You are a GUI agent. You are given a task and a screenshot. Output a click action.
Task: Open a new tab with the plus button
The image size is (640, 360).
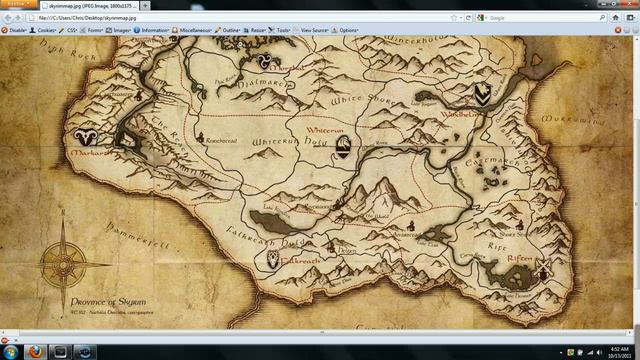tap(145, 6)
